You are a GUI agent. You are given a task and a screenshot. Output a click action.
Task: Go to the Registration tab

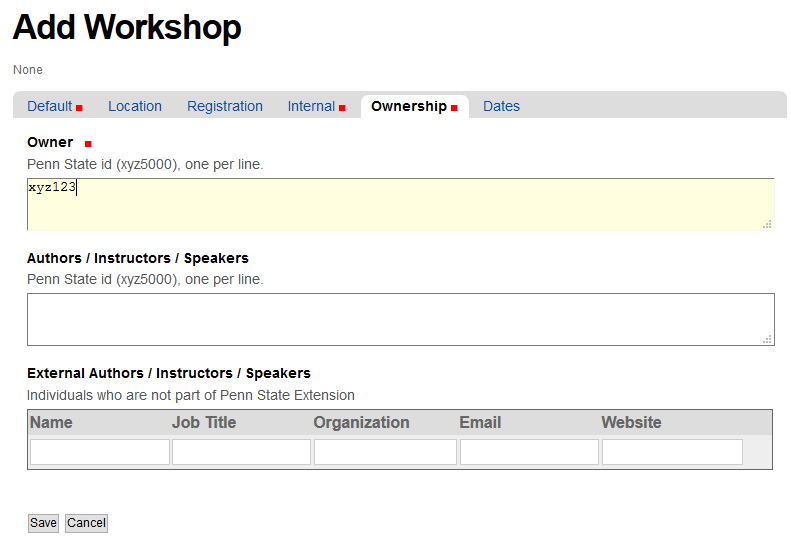point(225,106)
